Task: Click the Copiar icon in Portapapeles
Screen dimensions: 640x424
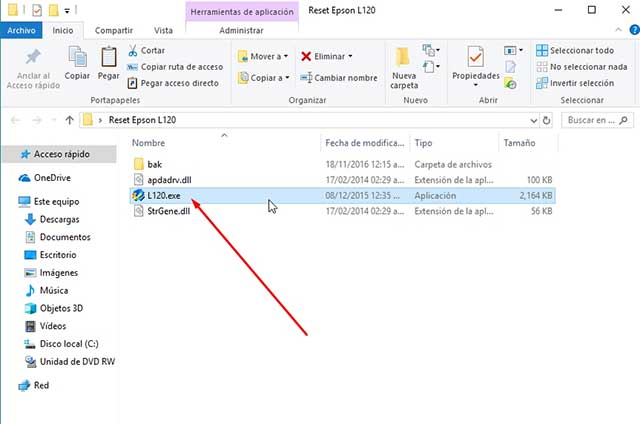Action: [77, 63]
